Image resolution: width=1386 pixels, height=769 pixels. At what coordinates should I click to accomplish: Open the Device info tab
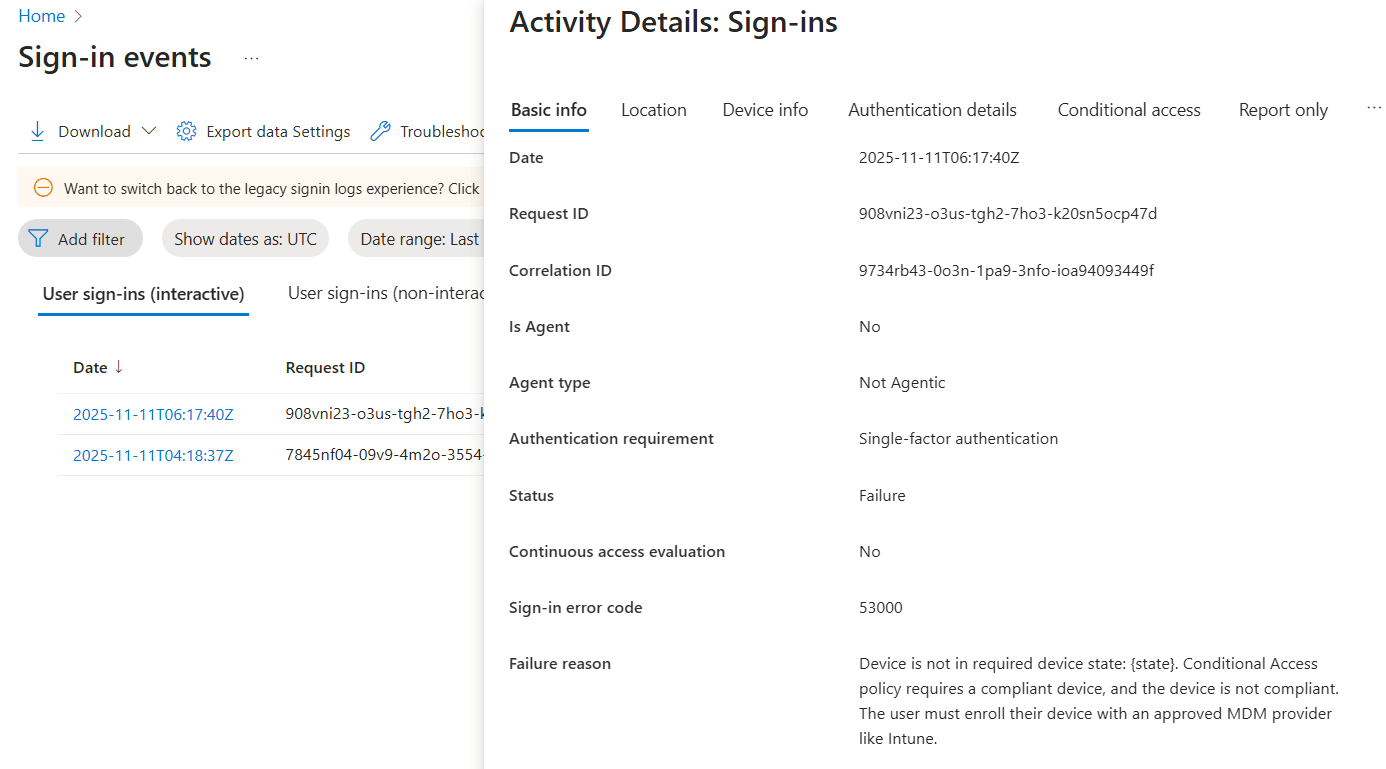pos(764,110)
